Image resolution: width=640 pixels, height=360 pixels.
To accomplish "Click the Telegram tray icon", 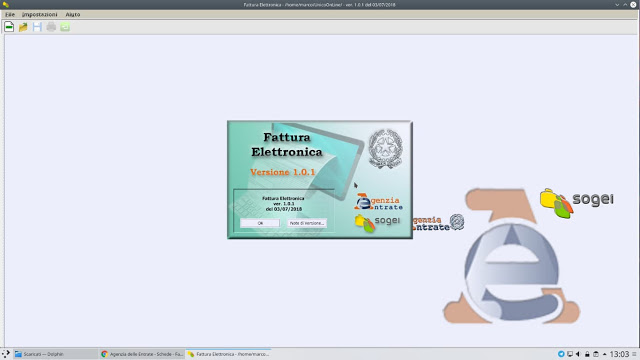I will point(561,354).
